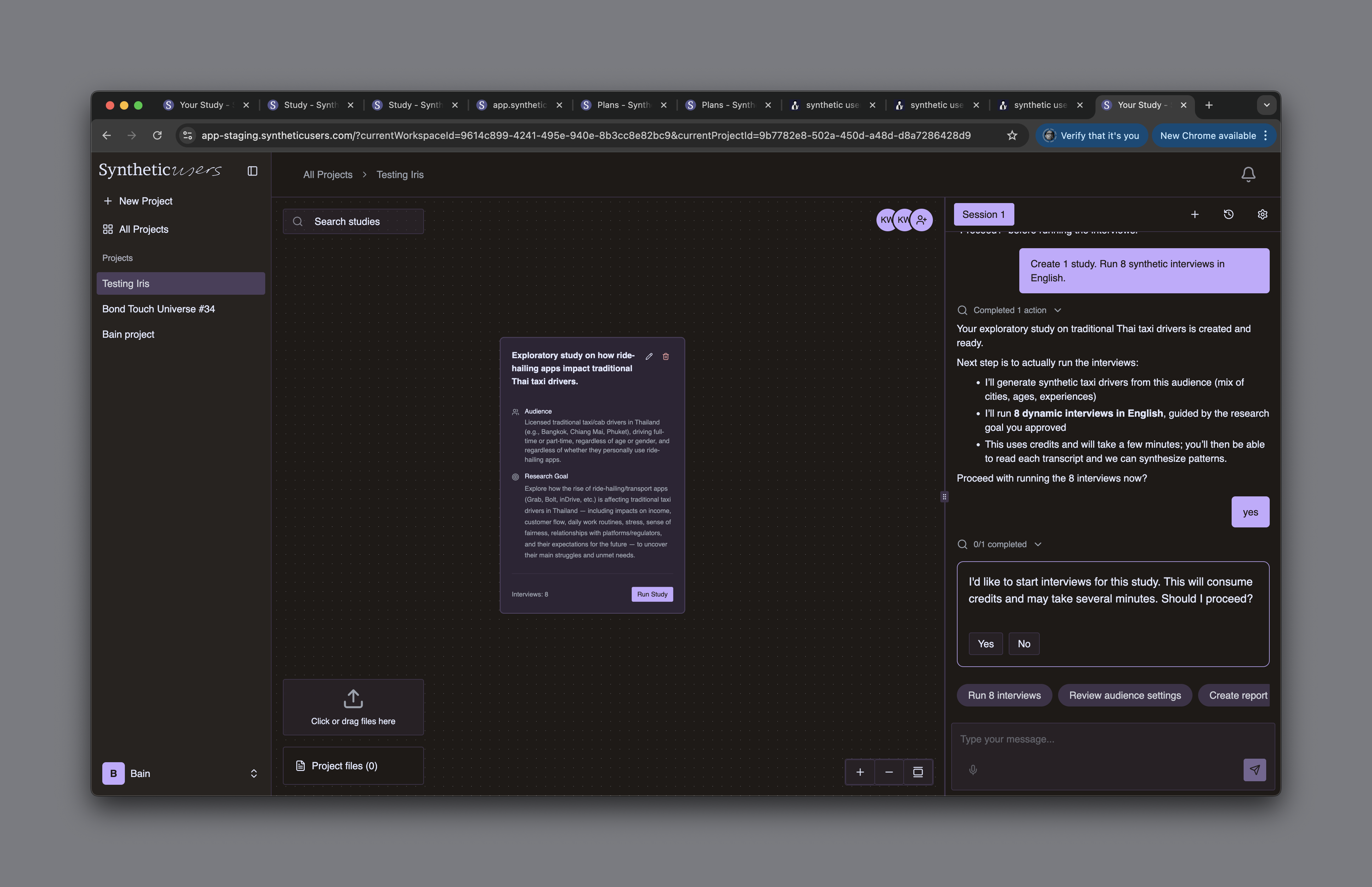
Task: Zoom out canvas with minus button
Action: point(888,772)
